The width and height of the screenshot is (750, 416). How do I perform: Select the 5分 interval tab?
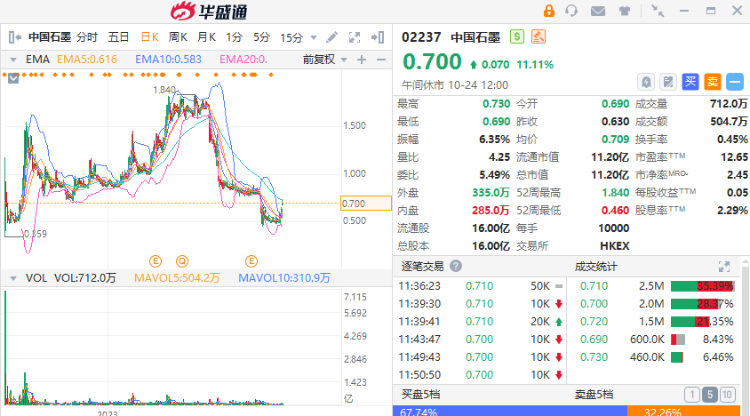[262, 37]
